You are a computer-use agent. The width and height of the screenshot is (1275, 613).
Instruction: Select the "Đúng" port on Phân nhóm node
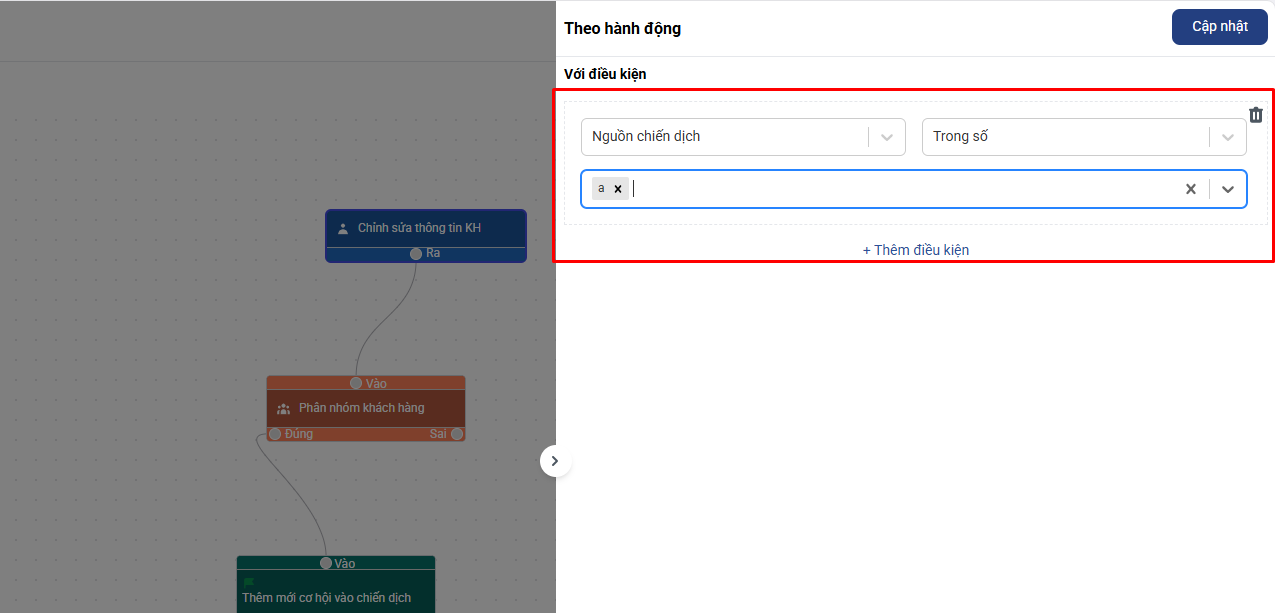(x=275, y=434)
